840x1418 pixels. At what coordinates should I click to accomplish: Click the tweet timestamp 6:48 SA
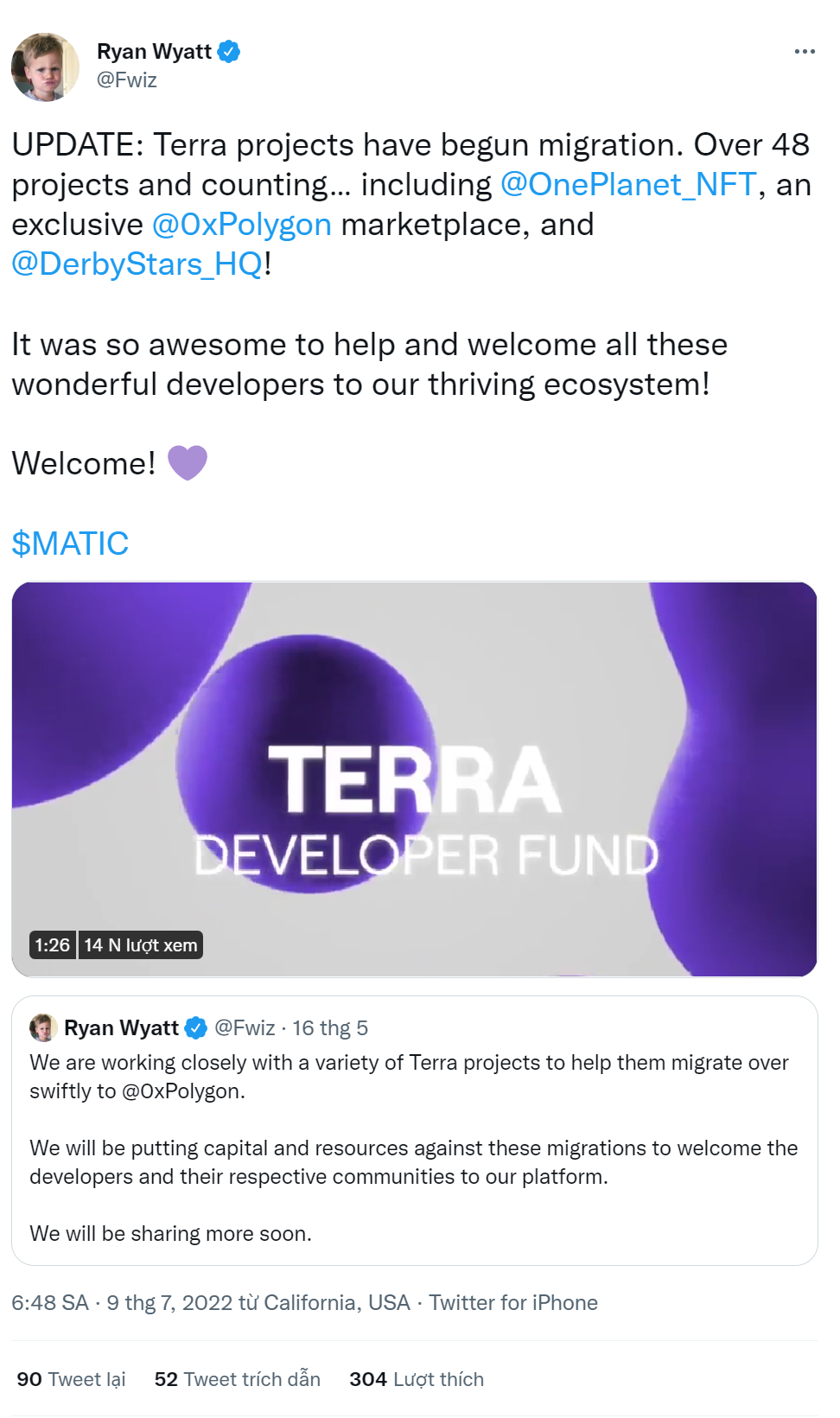tap(50, 1302)
